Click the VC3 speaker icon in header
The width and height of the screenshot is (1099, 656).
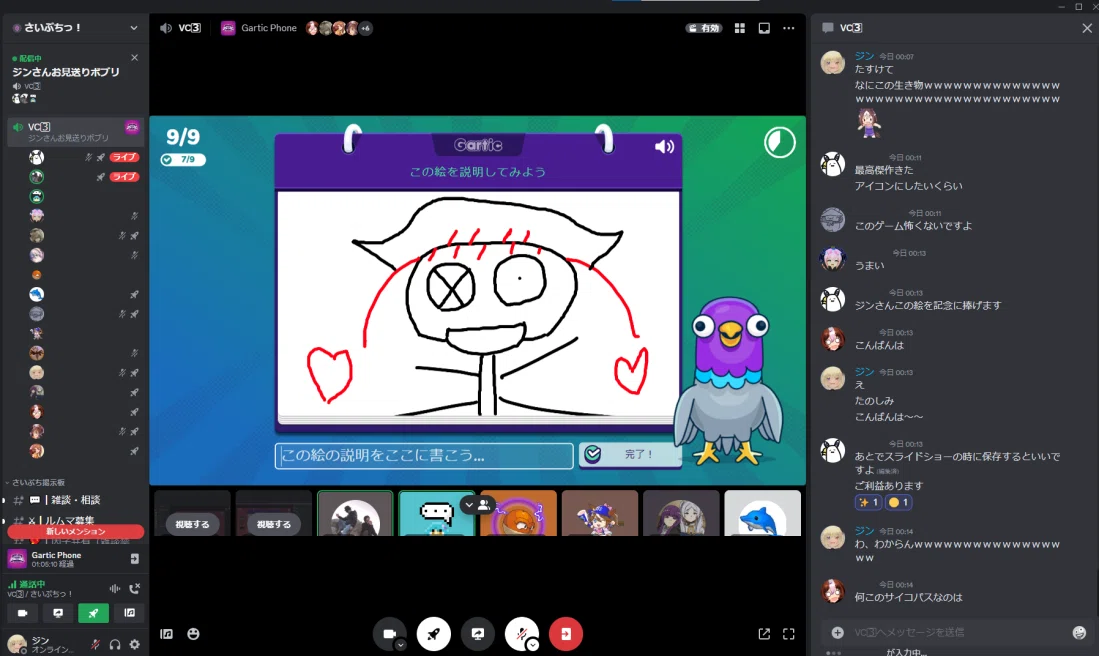click(x=165, y=28)
